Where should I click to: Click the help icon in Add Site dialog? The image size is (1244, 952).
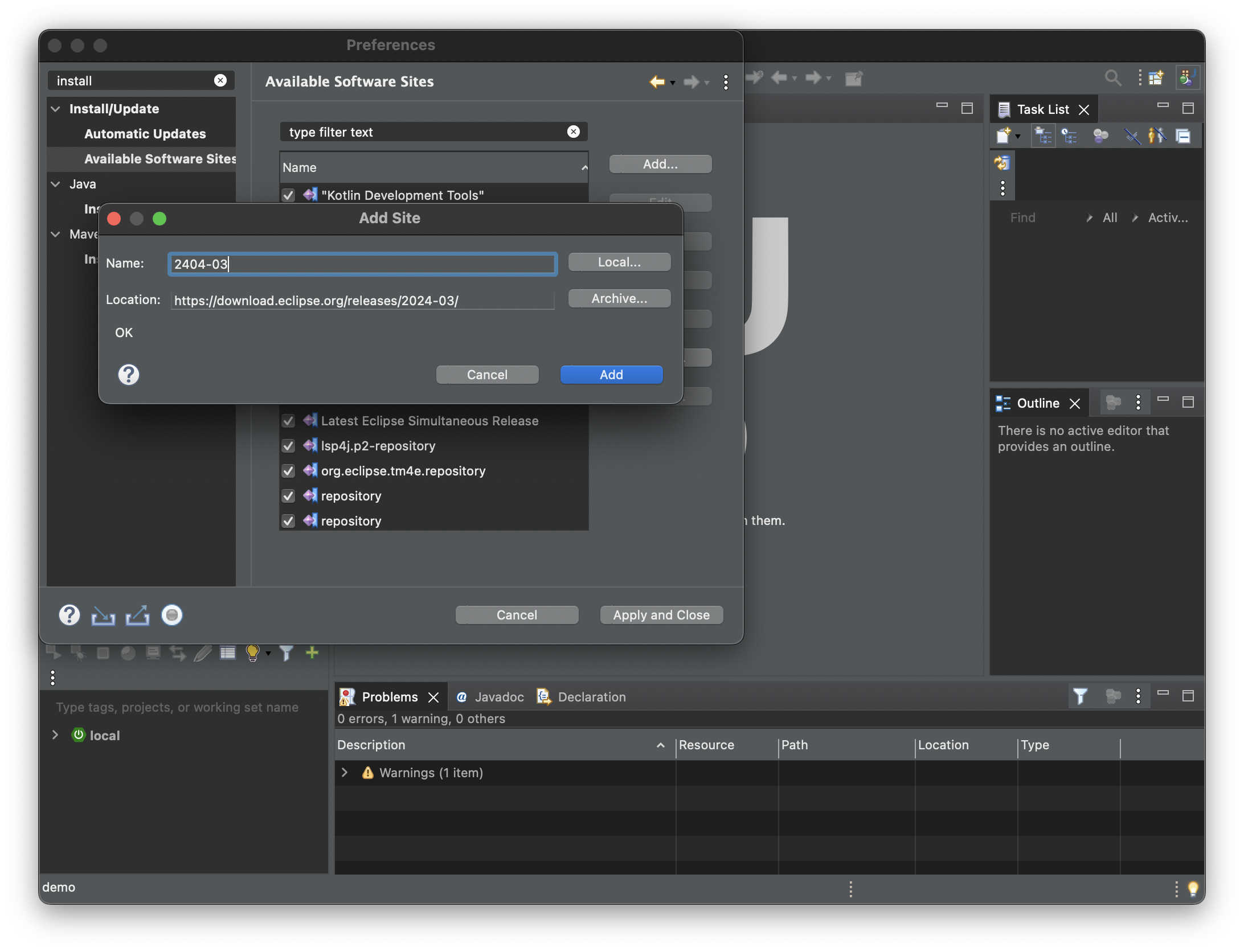point(129,375)
